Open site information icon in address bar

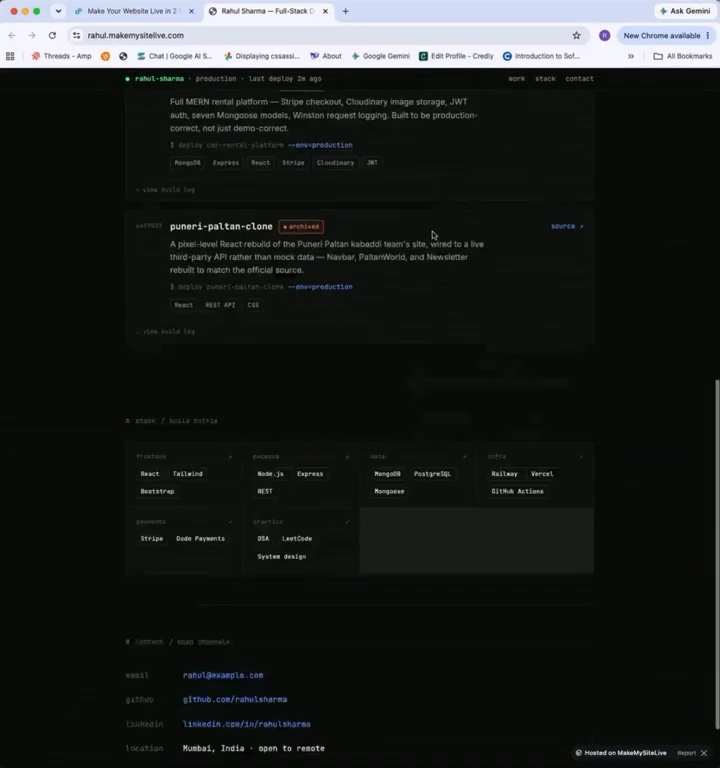tap(76, 35)
